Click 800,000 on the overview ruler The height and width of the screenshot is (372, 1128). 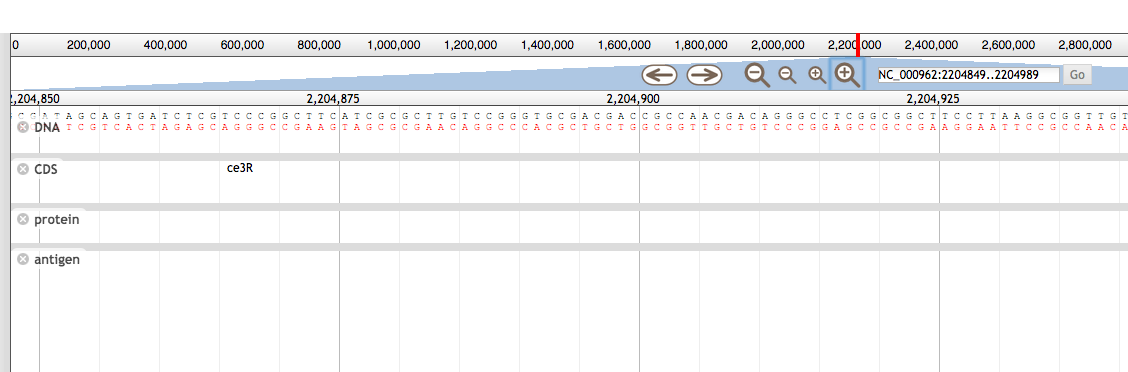coord(319,45)
